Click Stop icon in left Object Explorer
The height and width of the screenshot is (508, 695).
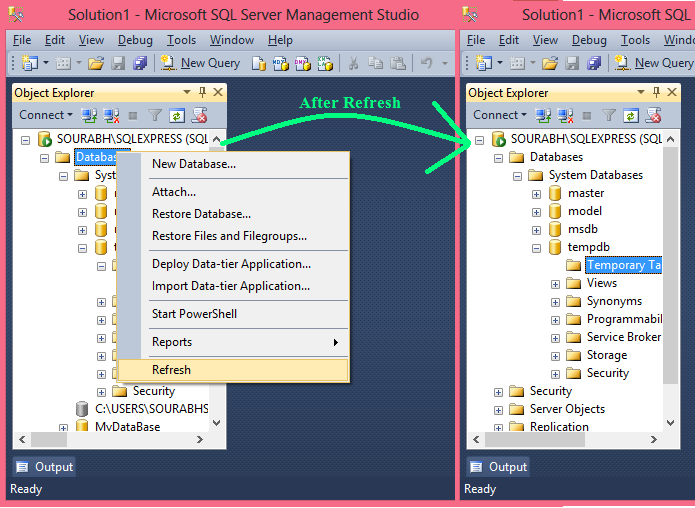pyautogui.click(x=133, y=116)
